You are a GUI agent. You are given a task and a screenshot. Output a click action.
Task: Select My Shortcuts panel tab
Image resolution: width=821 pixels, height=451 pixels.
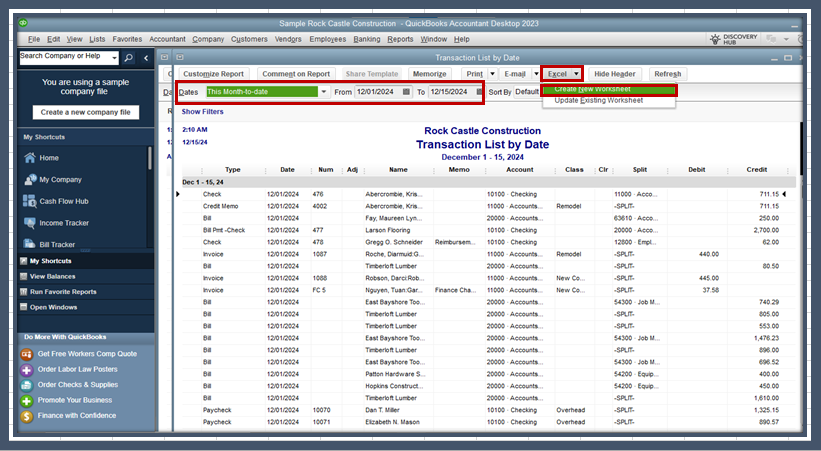pyautogui.click(x=86, y=261)
